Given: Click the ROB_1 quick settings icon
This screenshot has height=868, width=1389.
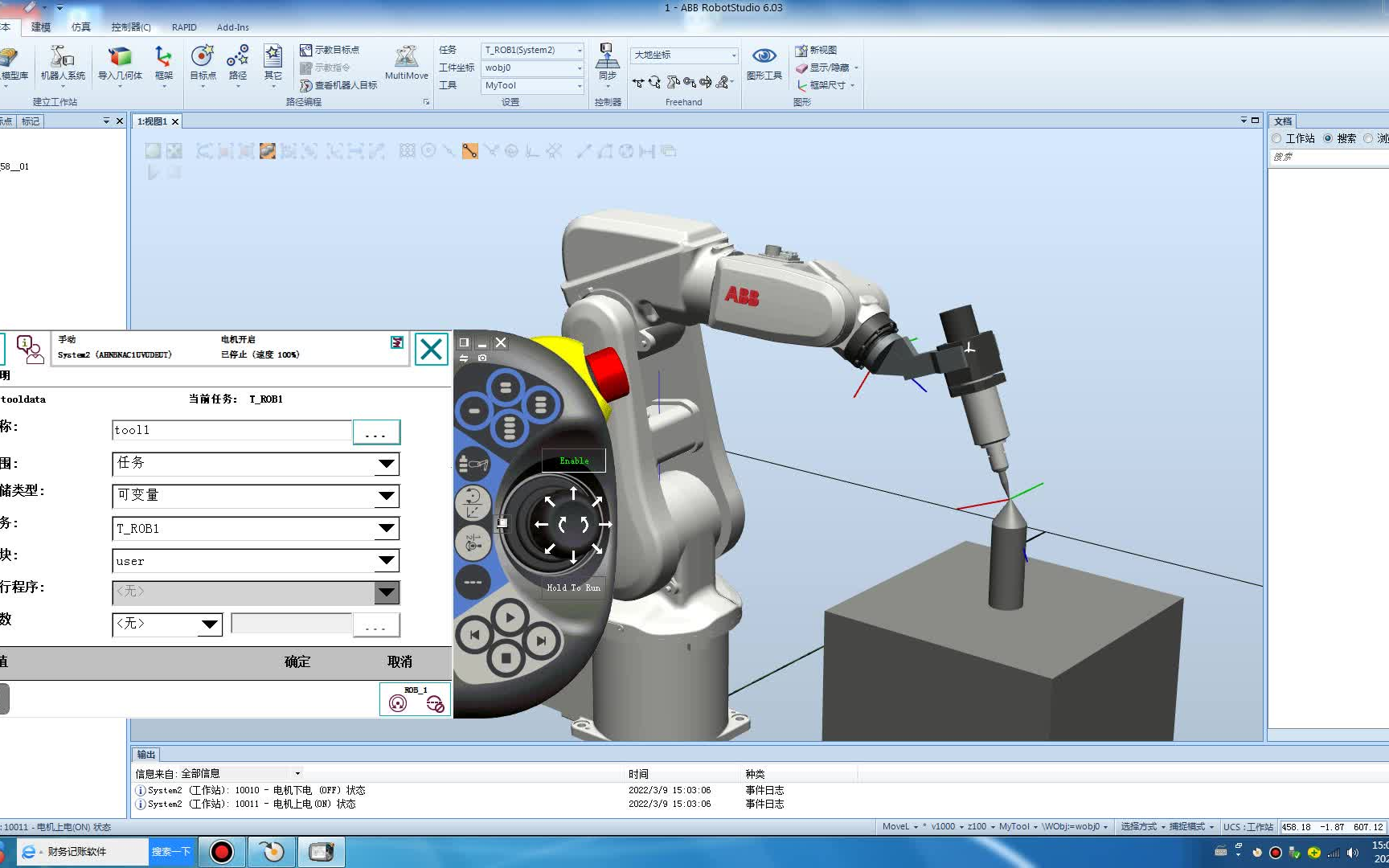Looking at the screenshot, I should 415,700.
